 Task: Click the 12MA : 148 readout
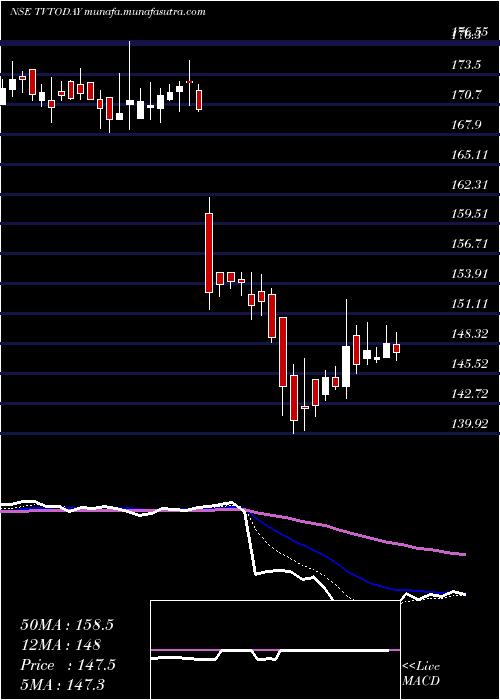(x=60, y=645)
